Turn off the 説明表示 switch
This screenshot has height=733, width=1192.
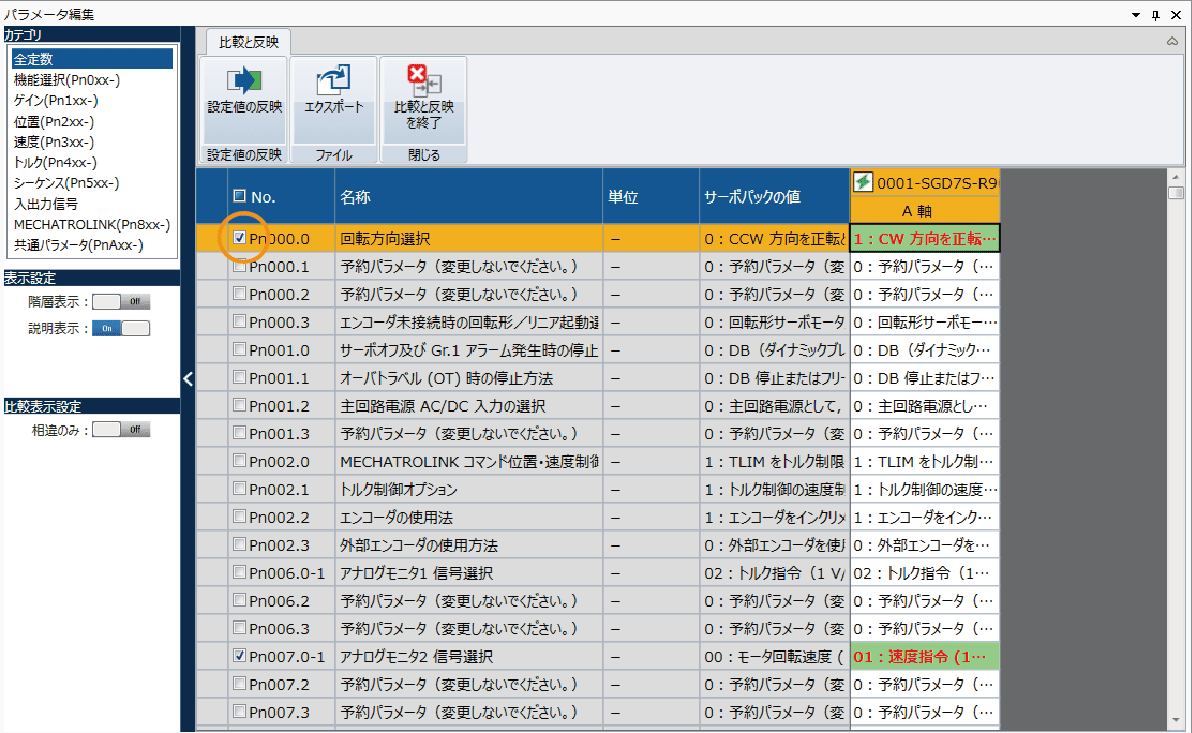click(120, 328)
